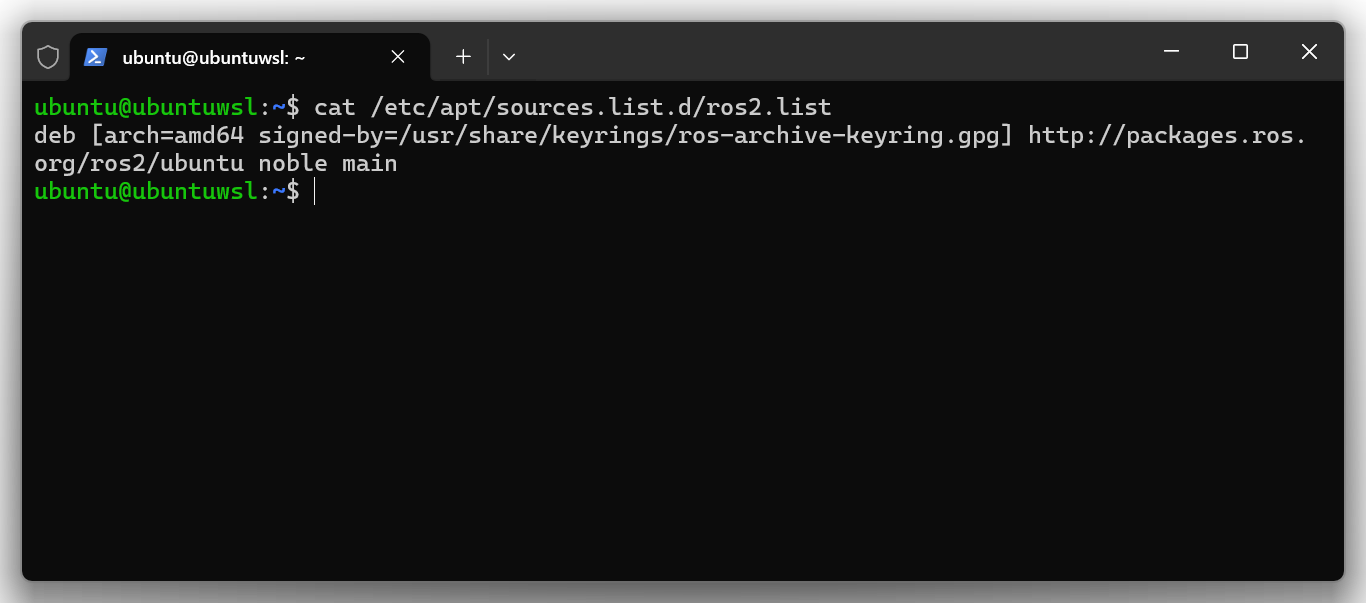Screen dimensions: 1366x603
Task: Click the cursor at the last prompt
Action: tap(315, 191)
